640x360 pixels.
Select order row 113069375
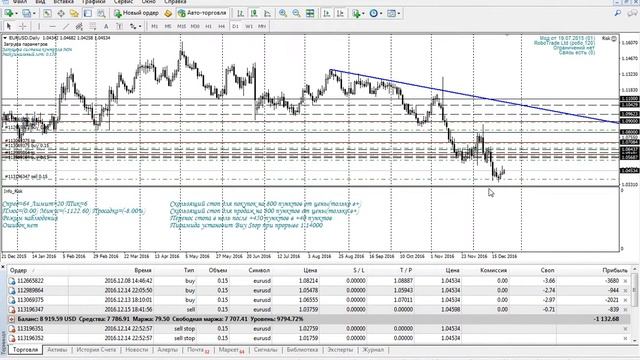318,300
